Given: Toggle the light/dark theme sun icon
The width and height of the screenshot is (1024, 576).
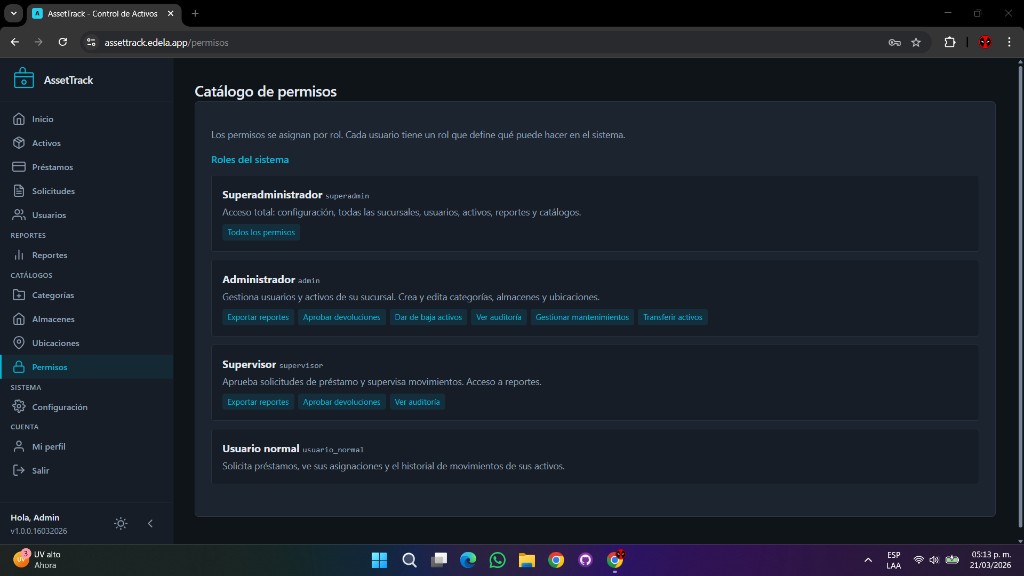Looking at the screenshot, I should point(120,523).
